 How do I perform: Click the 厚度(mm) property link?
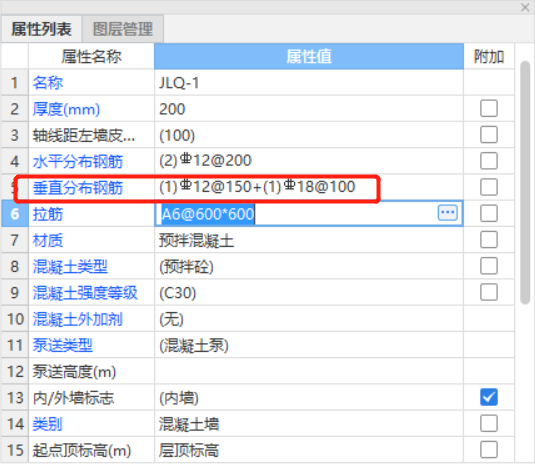tap(66, 109)
